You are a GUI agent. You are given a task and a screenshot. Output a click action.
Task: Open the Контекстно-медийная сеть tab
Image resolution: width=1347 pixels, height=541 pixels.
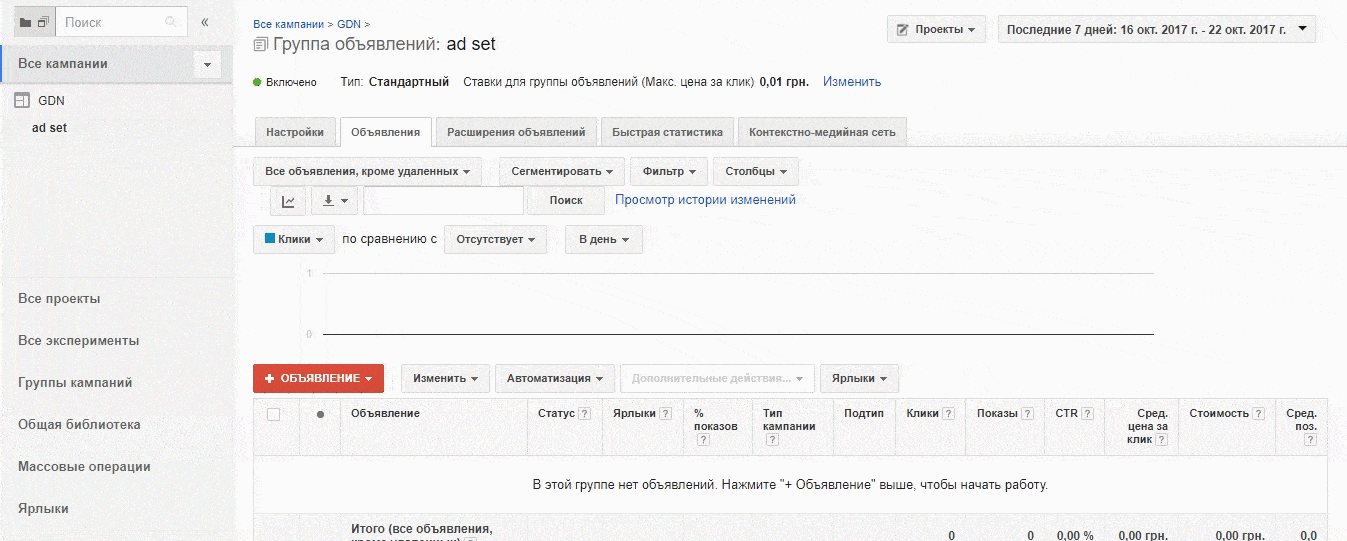pyautogui.click(x=822, y=132)
